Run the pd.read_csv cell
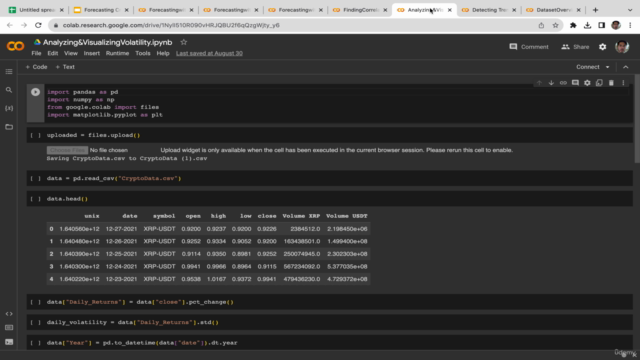Screen dimensions: 640x360 [x=36, y=178]
